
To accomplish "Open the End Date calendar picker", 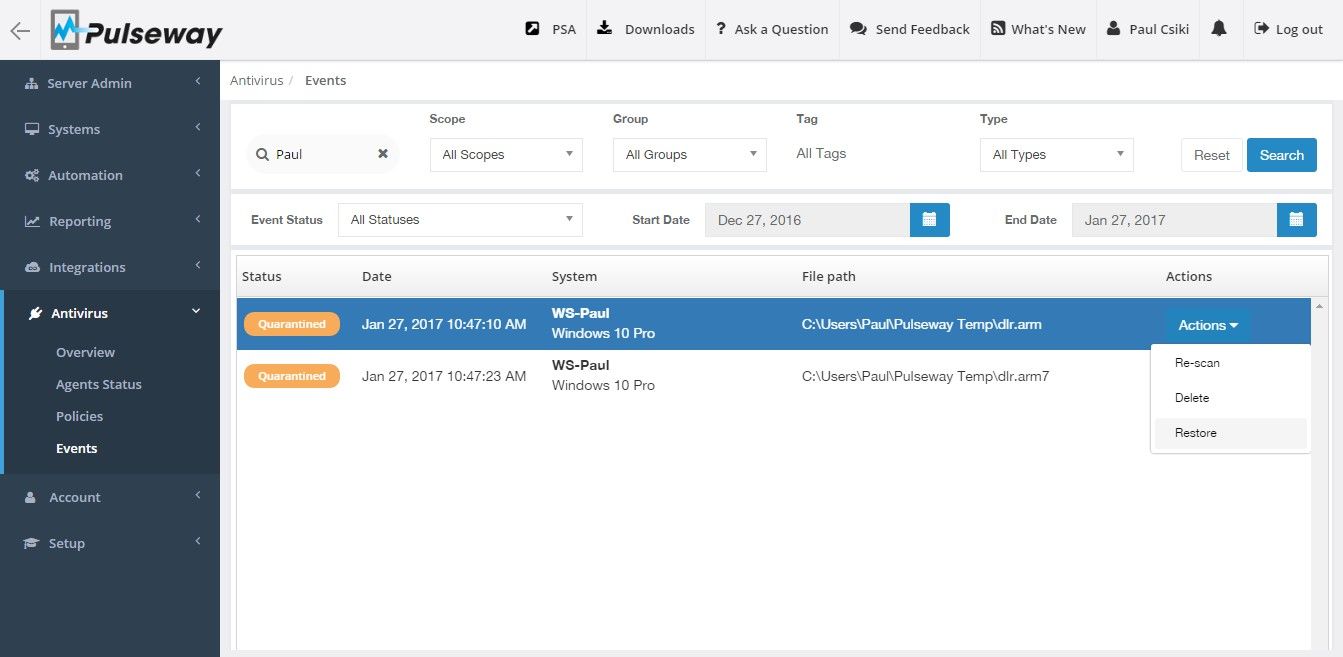I will coord(1296,220).
